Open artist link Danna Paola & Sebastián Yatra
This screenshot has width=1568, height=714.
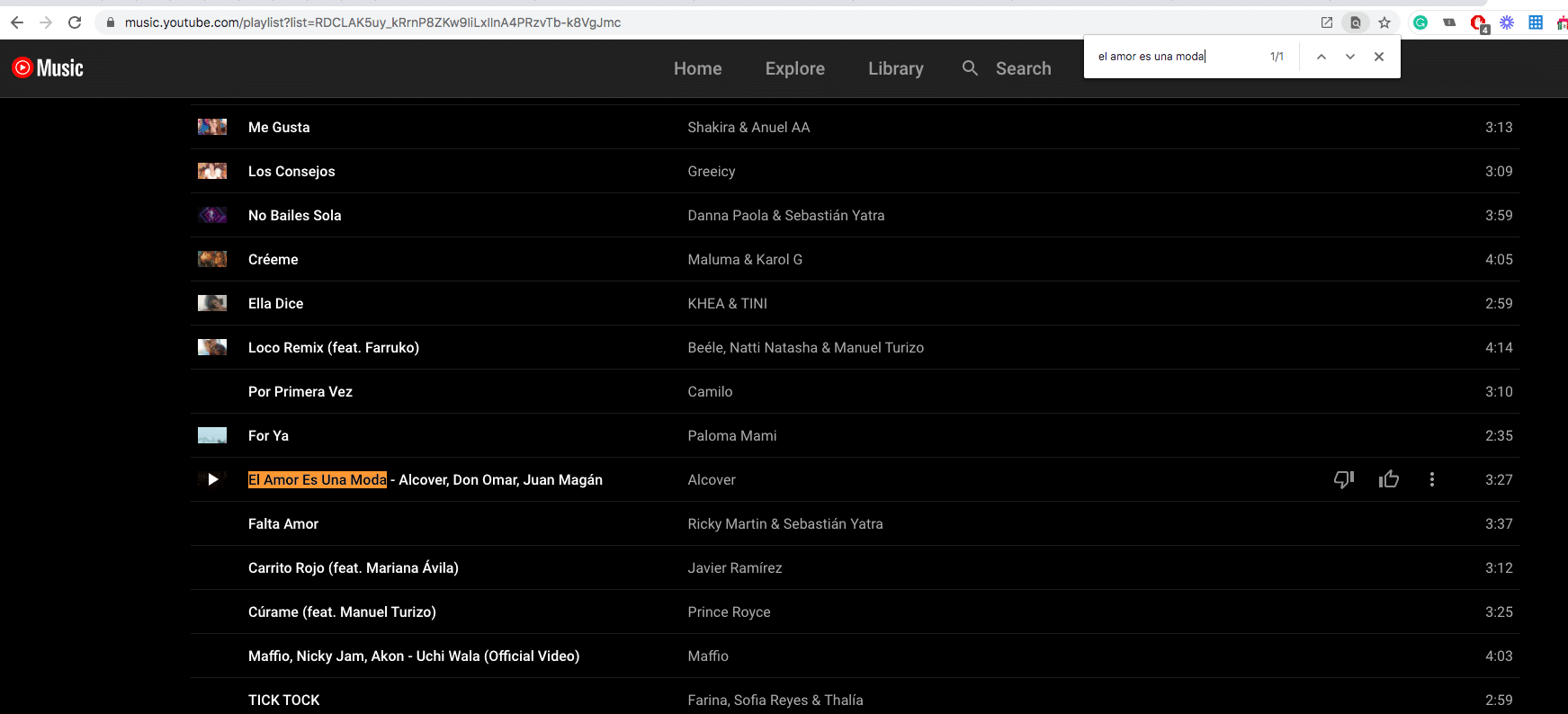[x=786, y=216]
